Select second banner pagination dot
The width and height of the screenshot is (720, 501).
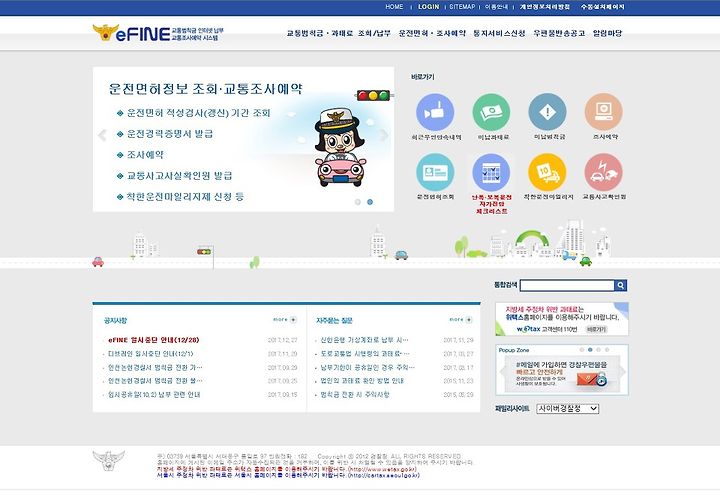(370, 202)
